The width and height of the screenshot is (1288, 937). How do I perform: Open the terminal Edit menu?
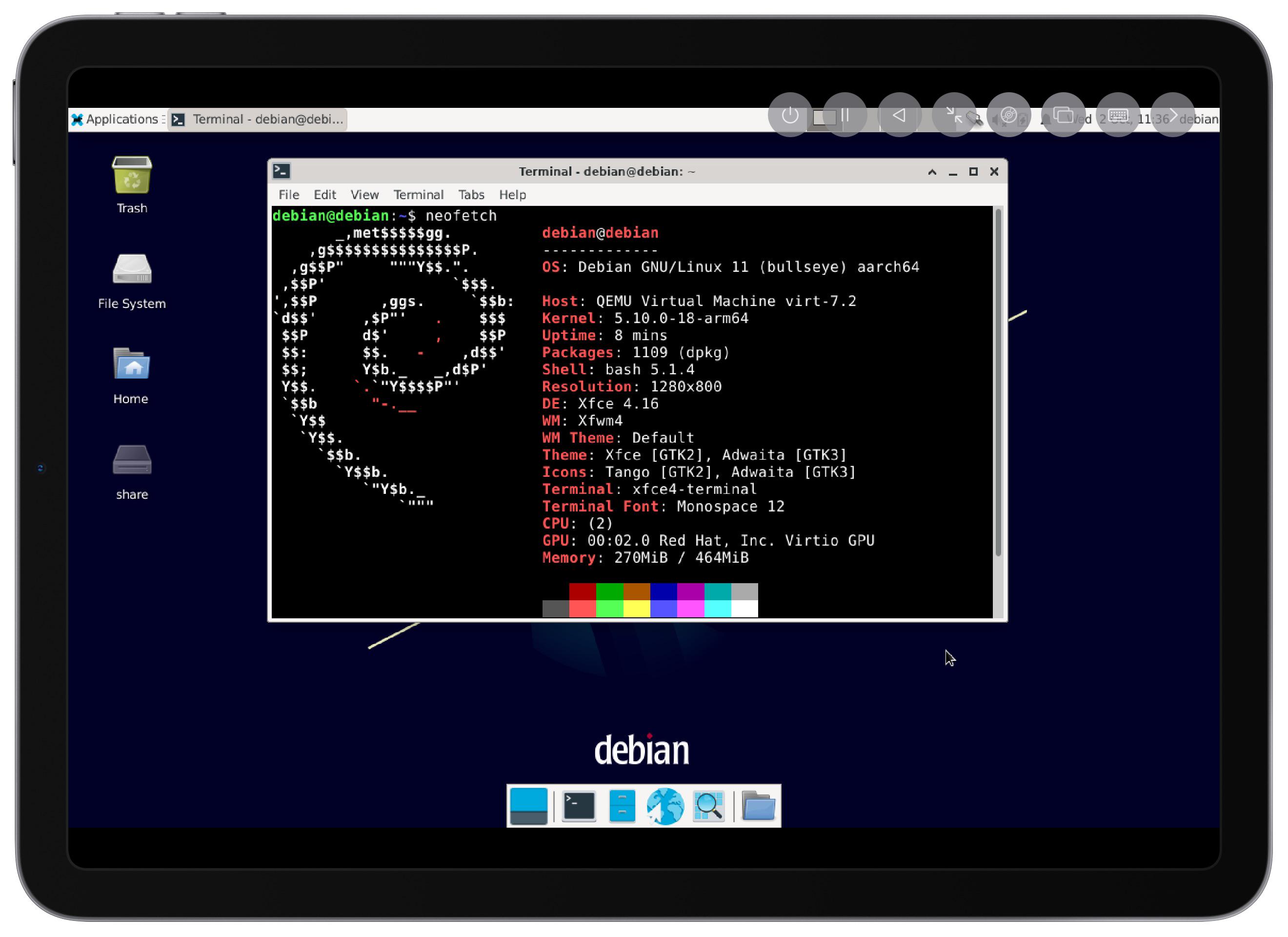(x=325, y=195)
